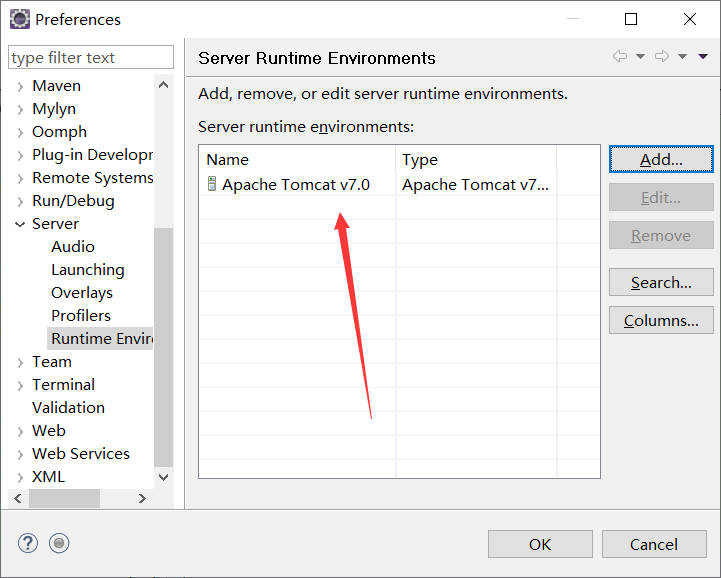Click the tree's vertical scrollbar down arrow
The width and height of the screenshot is (721, 578).
pos(163,477)
